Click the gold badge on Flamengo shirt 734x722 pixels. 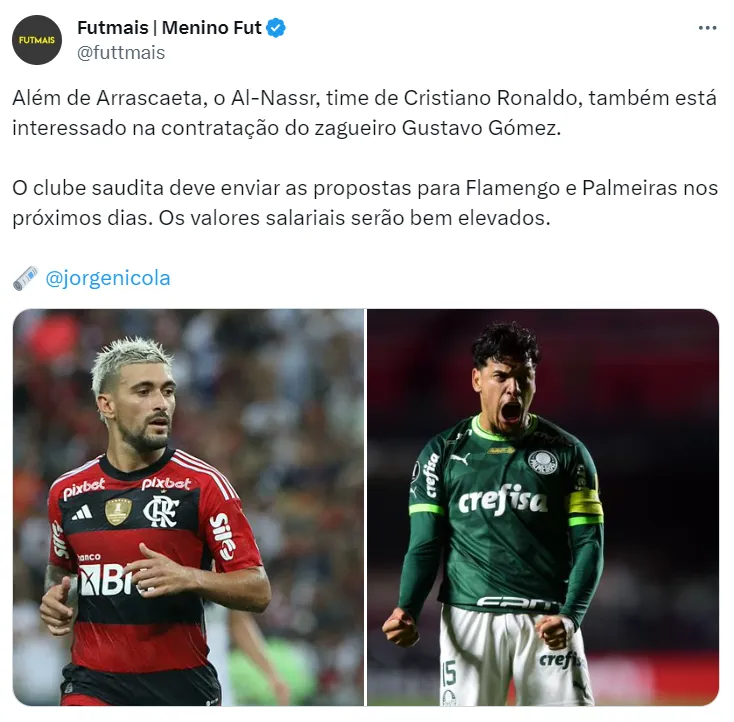click(x=118, y=511)
